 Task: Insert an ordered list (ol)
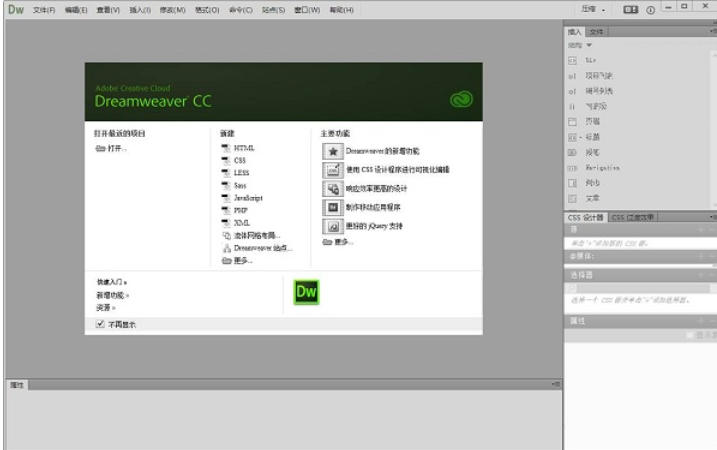[x=590, y=91]
